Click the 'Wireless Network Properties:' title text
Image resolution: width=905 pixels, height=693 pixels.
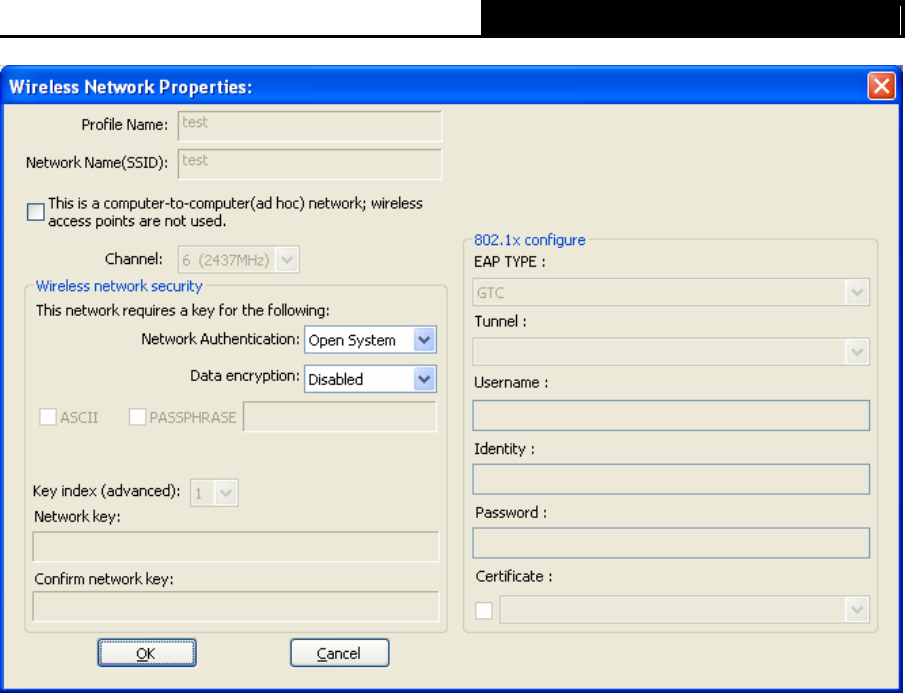(130, 87)
